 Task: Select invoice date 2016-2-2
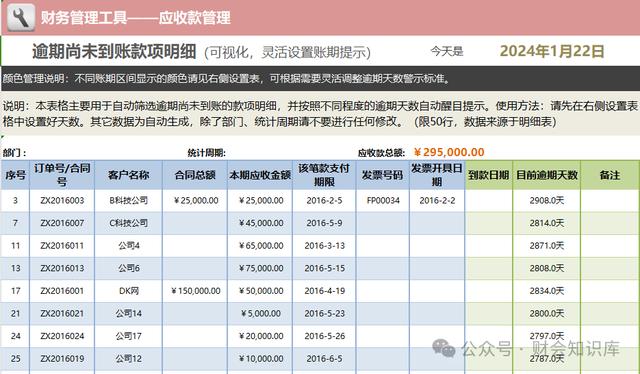[x=437, y=200]
